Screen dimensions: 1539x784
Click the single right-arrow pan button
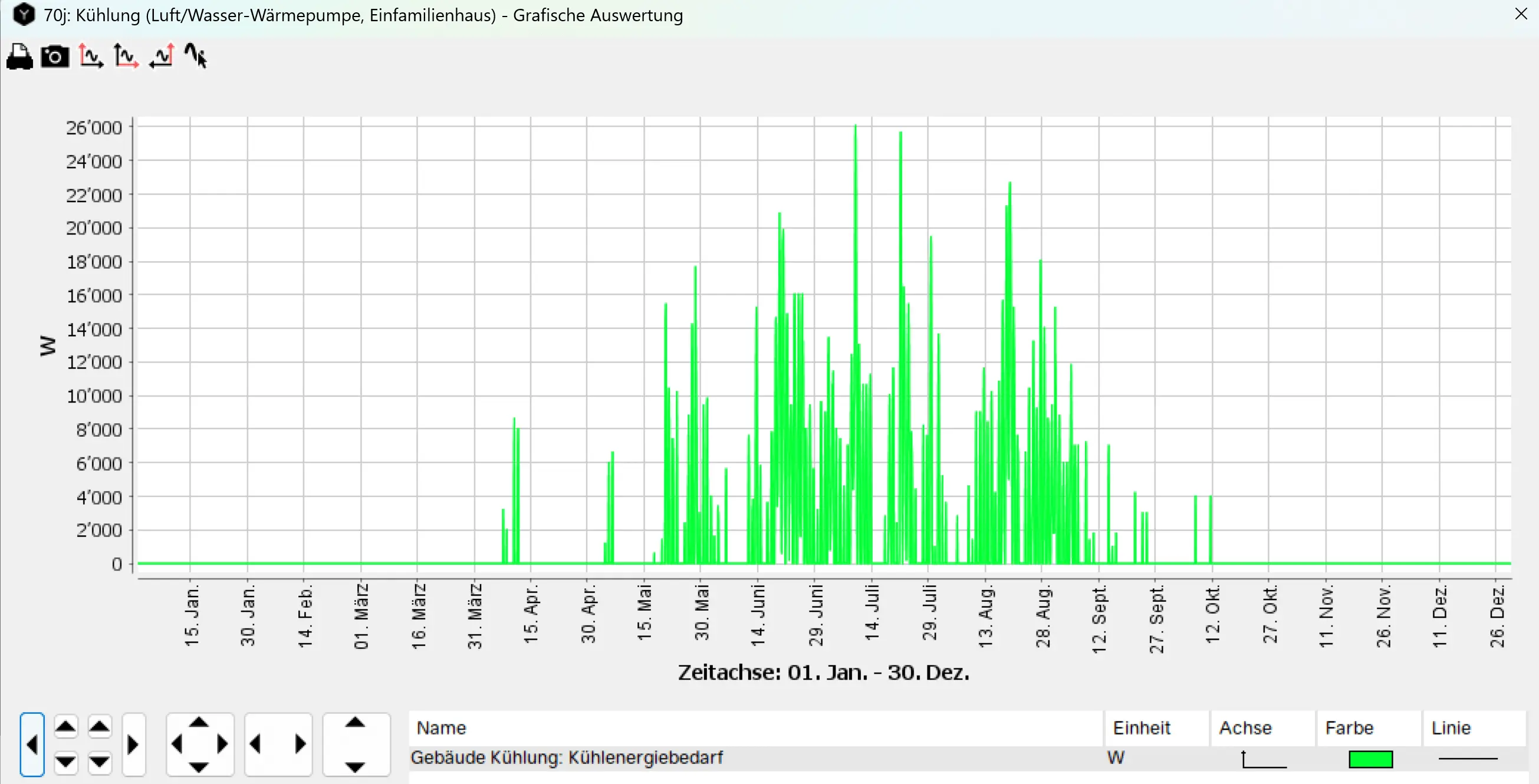(133, 744)
